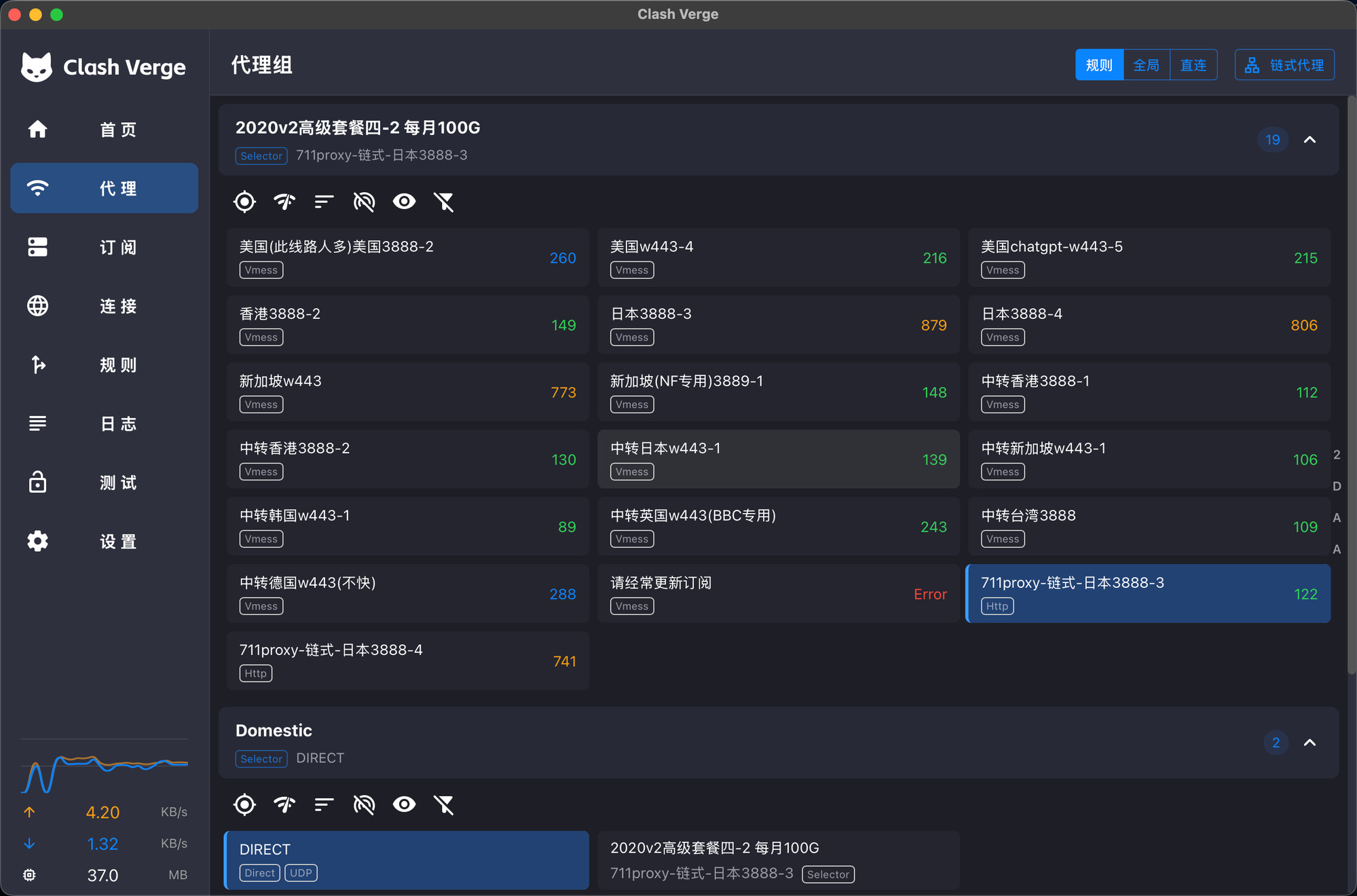Select node 日本3888-4
The image size is (1357, 896).
(1149, 324)
